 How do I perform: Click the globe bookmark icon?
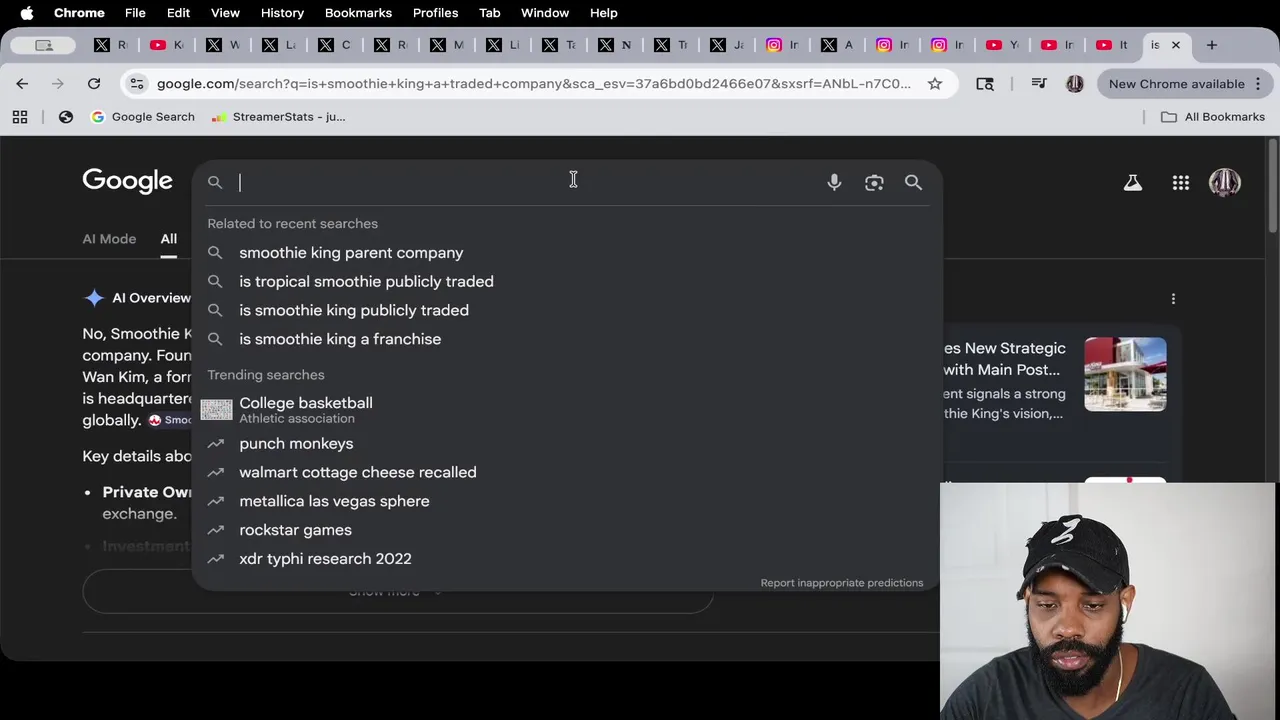pos(66,117)
